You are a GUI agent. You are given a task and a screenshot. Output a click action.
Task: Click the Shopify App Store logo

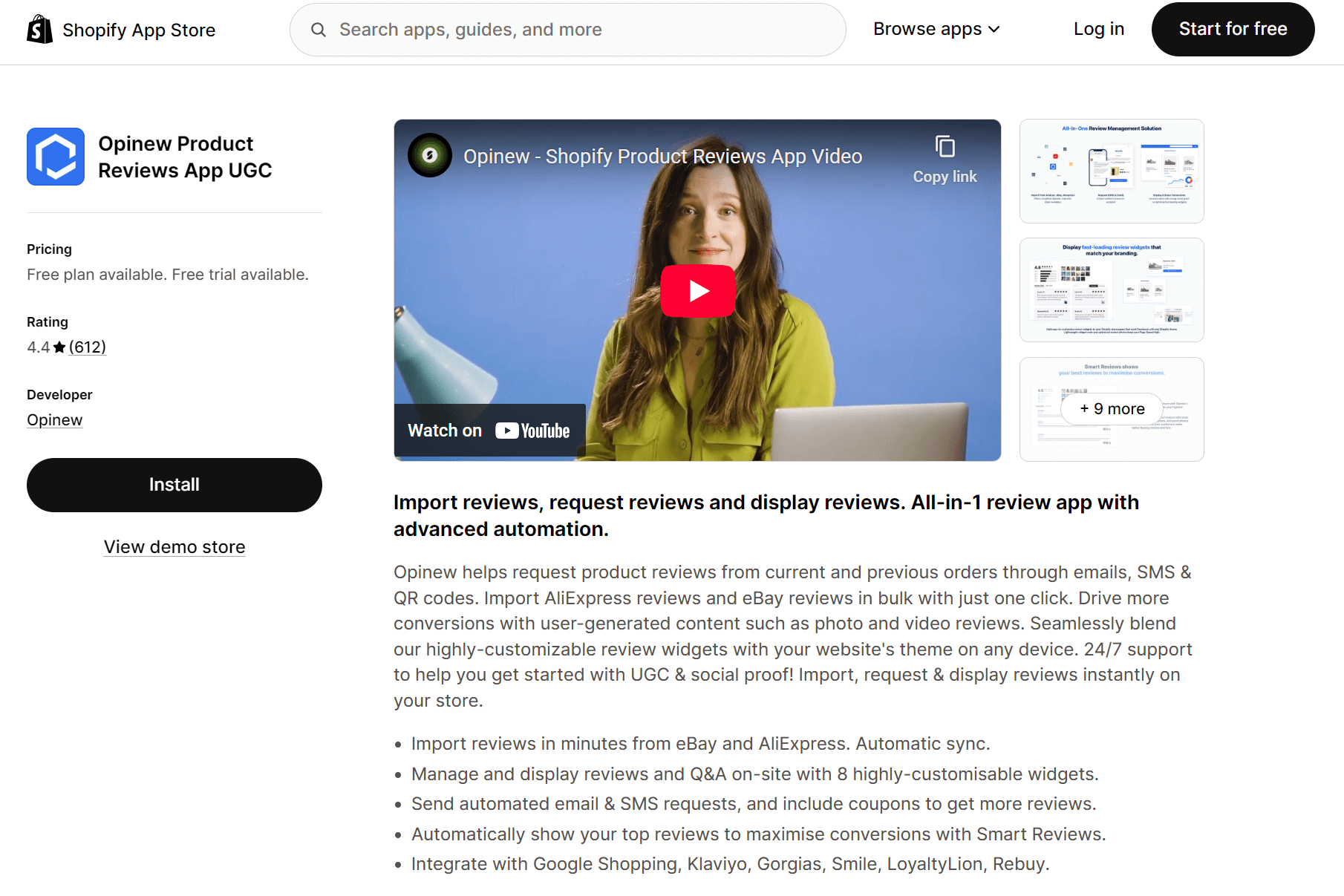[121, 30]
